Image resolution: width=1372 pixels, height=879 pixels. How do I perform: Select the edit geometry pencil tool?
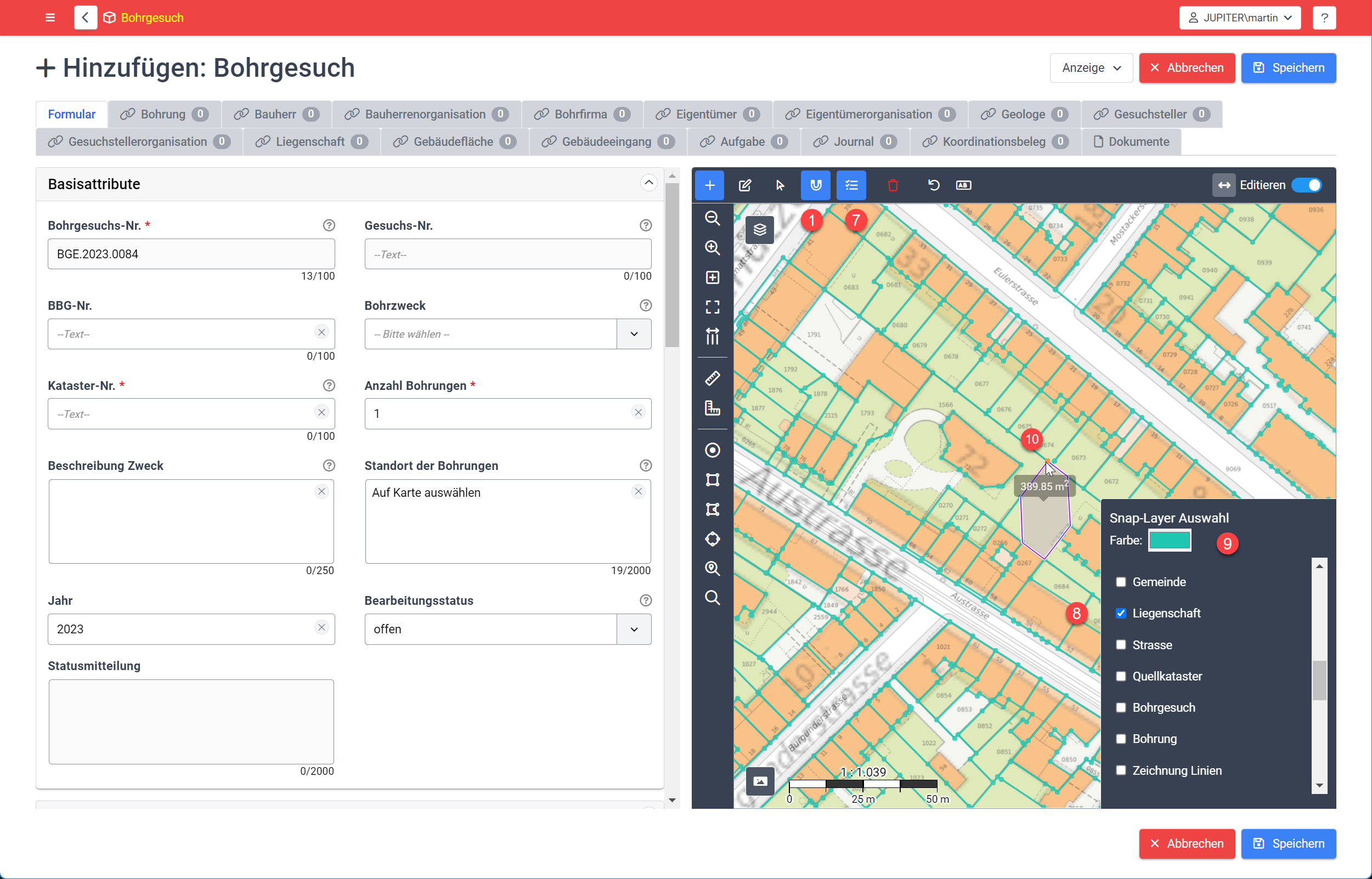click(744, 185)
